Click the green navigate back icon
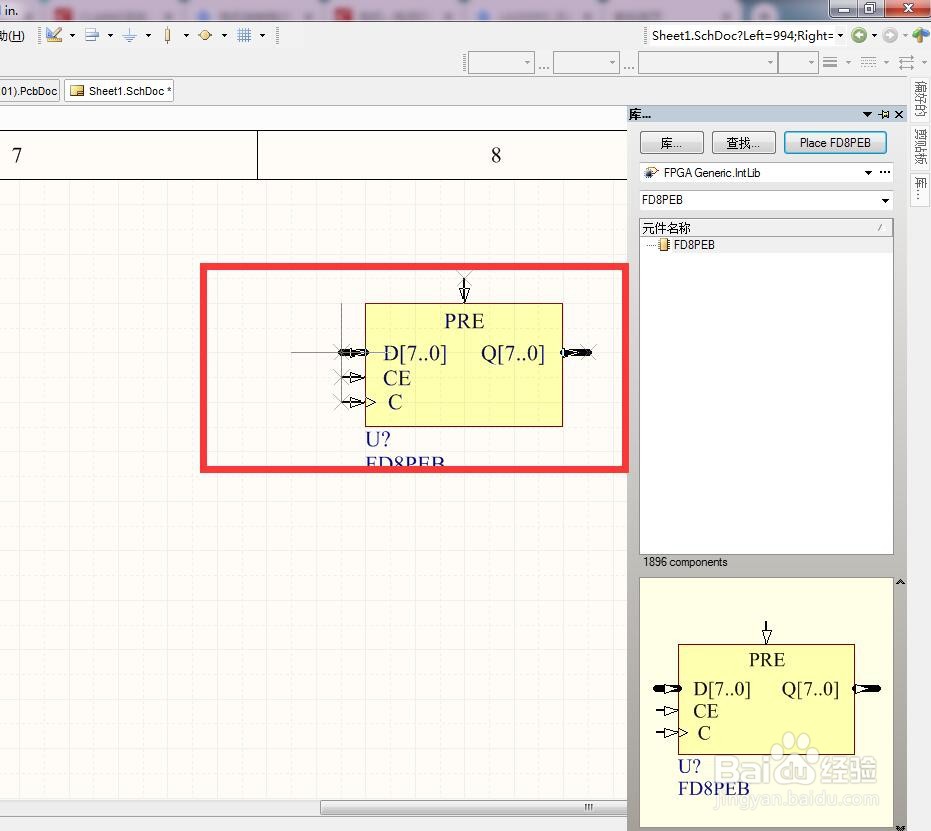Image resolution: width=931 pixels, height=831 pixels. click(x=859, y=36)
